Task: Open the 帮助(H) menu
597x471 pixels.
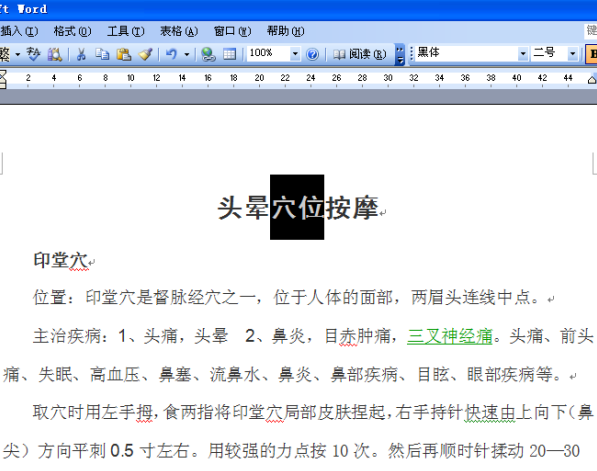Action: (x=285, y=31)
